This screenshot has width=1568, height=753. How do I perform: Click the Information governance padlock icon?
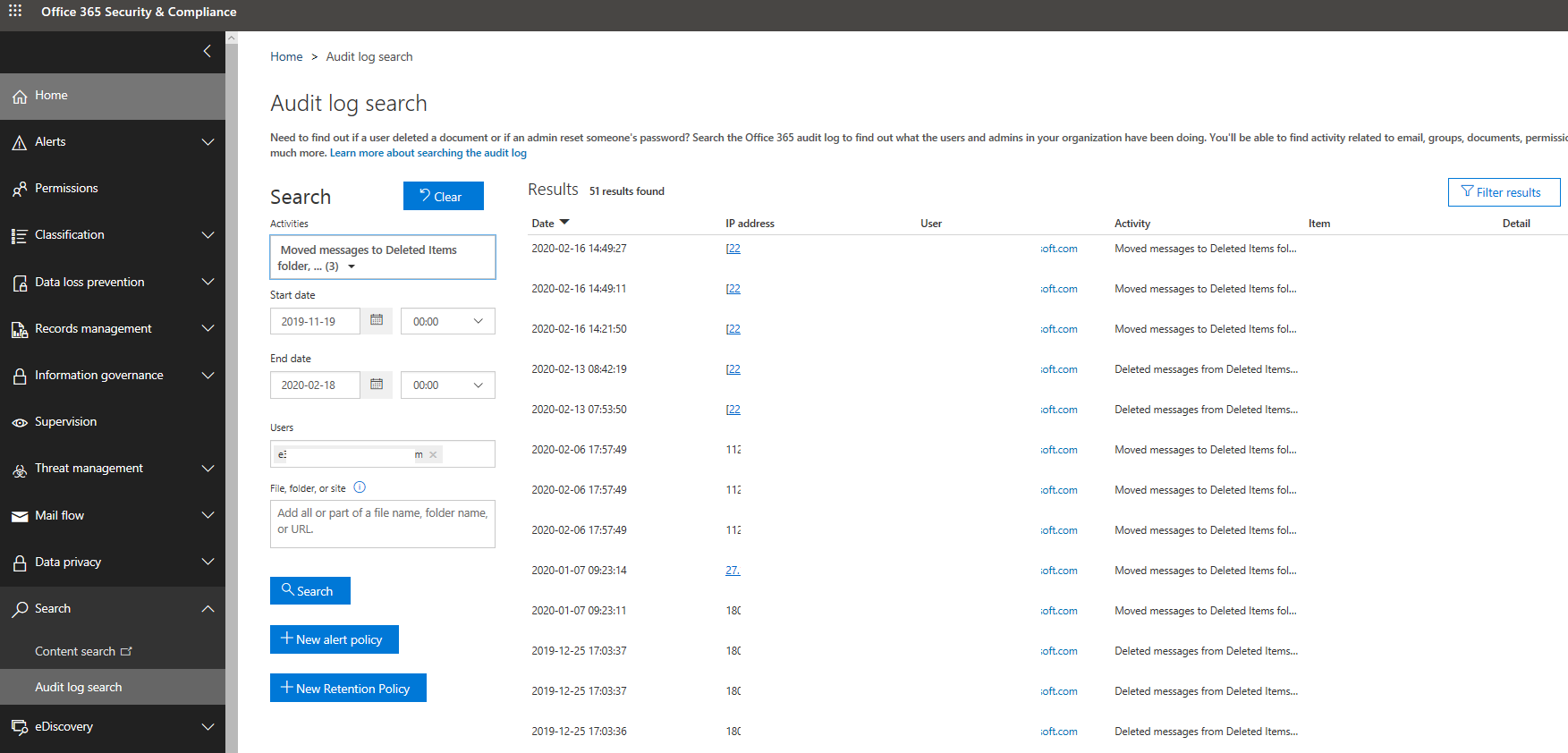tap(19, 376)
